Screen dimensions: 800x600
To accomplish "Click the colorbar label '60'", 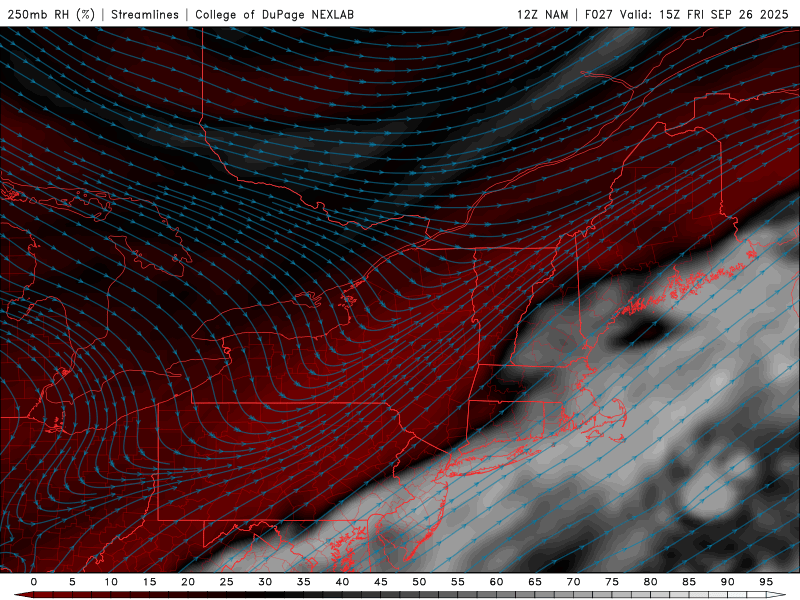I will (496, 582).
